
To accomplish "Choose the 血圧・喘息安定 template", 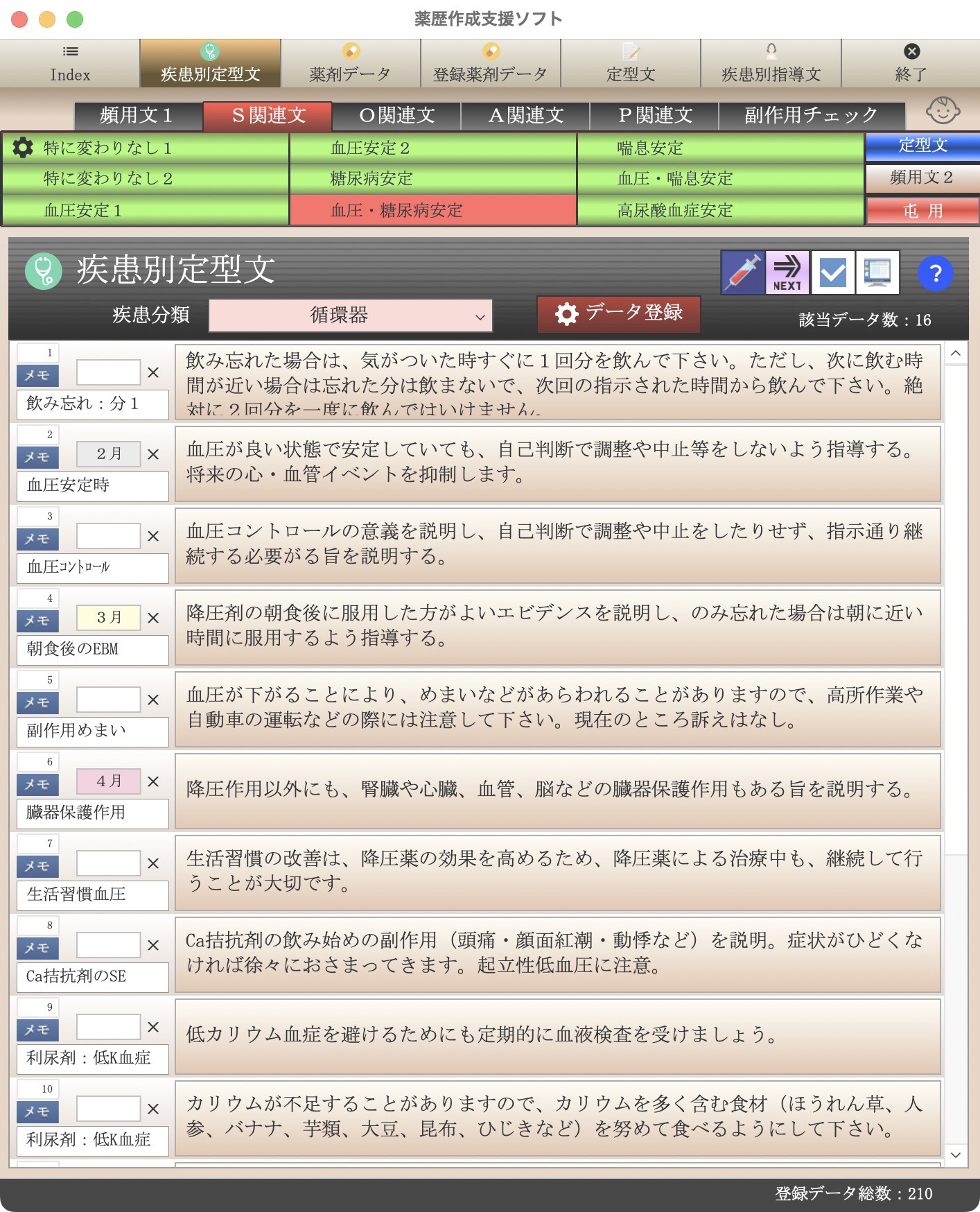I will pyautogui.click(x=721, y=179).
